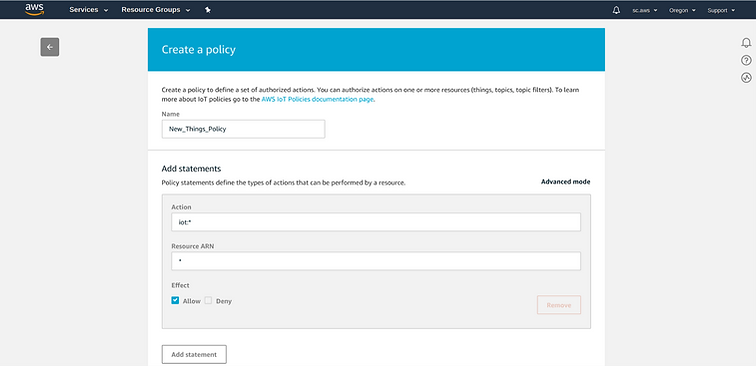This screenshot has width=756, height=366.
Task: Switch to Advanced mode
Action: (x=565, y=182)
